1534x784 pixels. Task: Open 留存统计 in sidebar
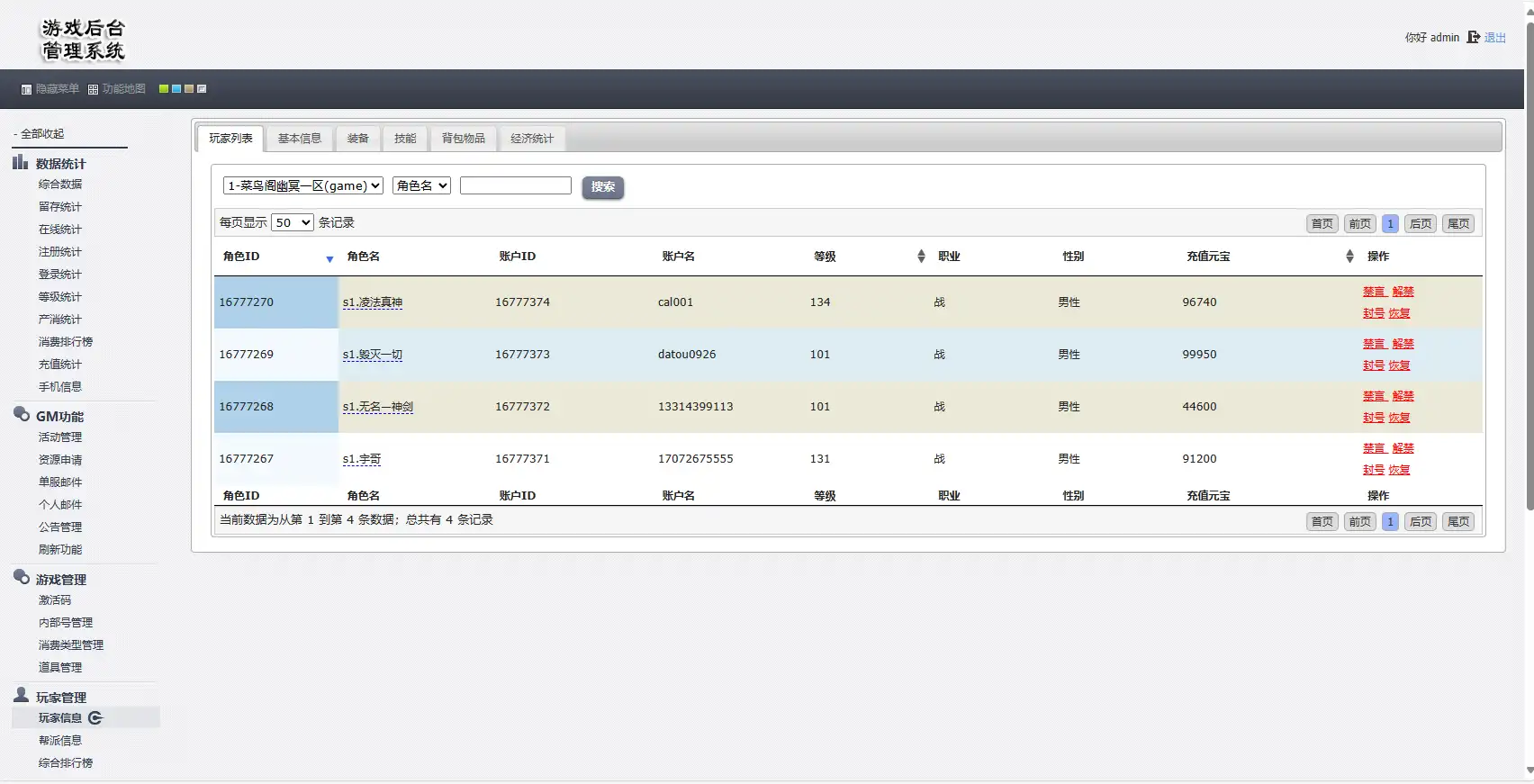(60, 207)
